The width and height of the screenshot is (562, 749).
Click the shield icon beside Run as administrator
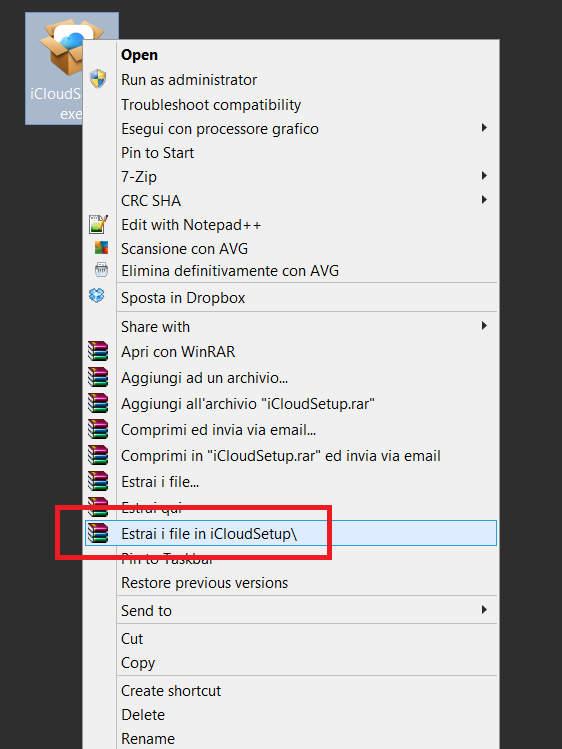coord(98,78)
